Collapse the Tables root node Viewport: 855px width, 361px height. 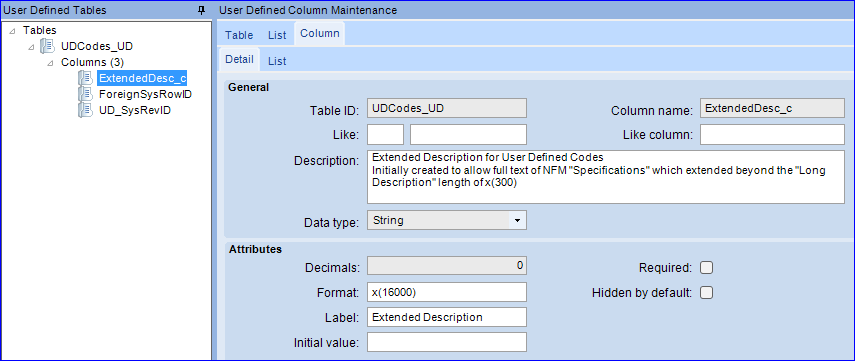pos(13,31)
